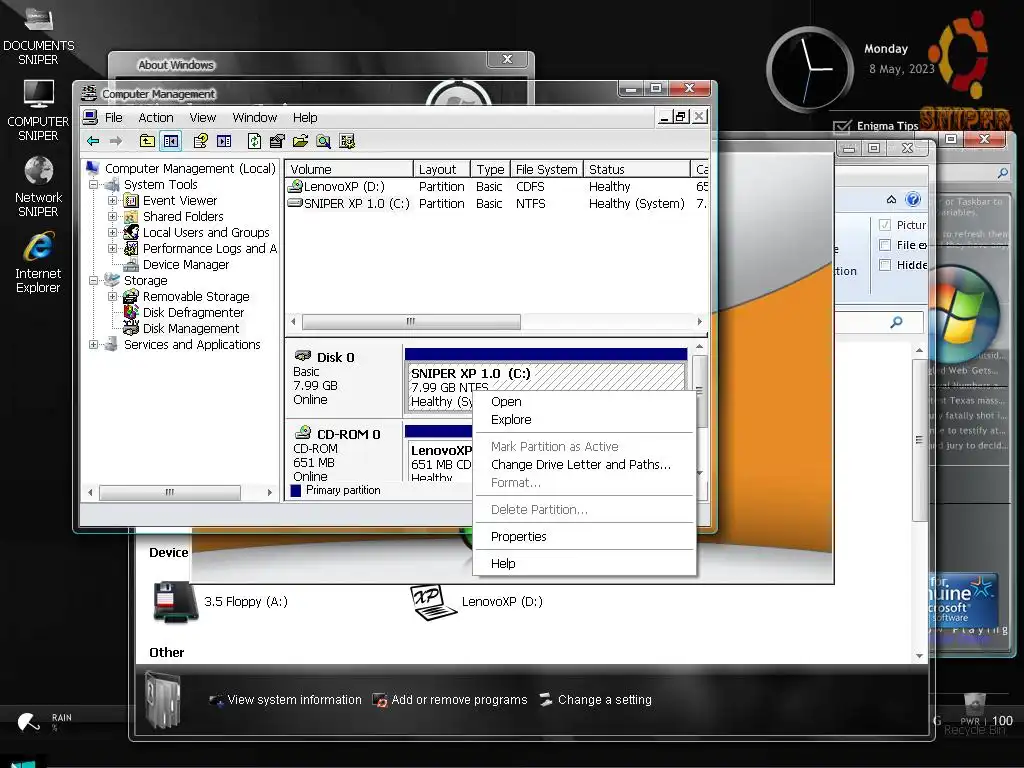1024x768 pixels.
Task: Launch Internet Explorer from the desktop
Action: click(x=39, y=248)
